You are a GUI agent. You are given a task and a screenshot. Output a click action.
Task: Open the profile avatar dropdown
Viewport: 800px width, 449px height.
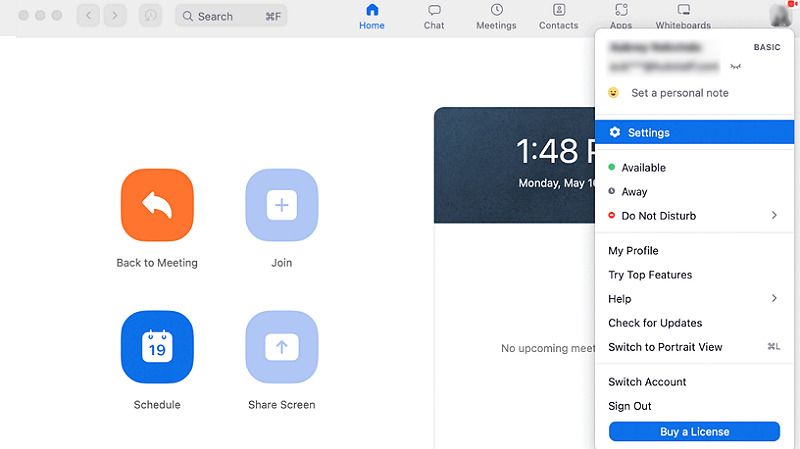pyautogui.click(x=781, y=15)
